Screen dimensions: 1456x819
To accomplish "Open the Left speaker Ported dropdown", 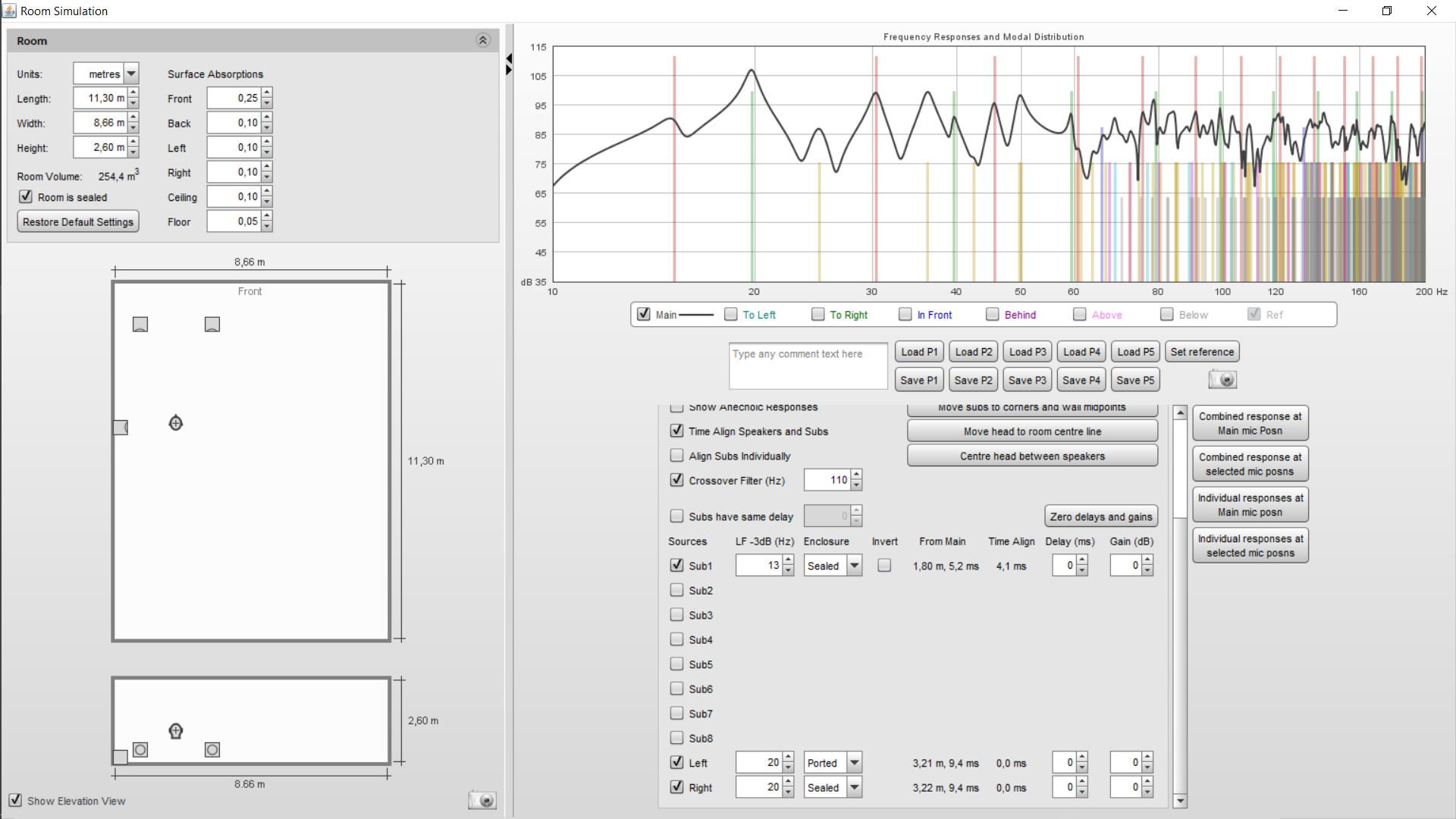I will pyautogui.click(x=855, y=763).
